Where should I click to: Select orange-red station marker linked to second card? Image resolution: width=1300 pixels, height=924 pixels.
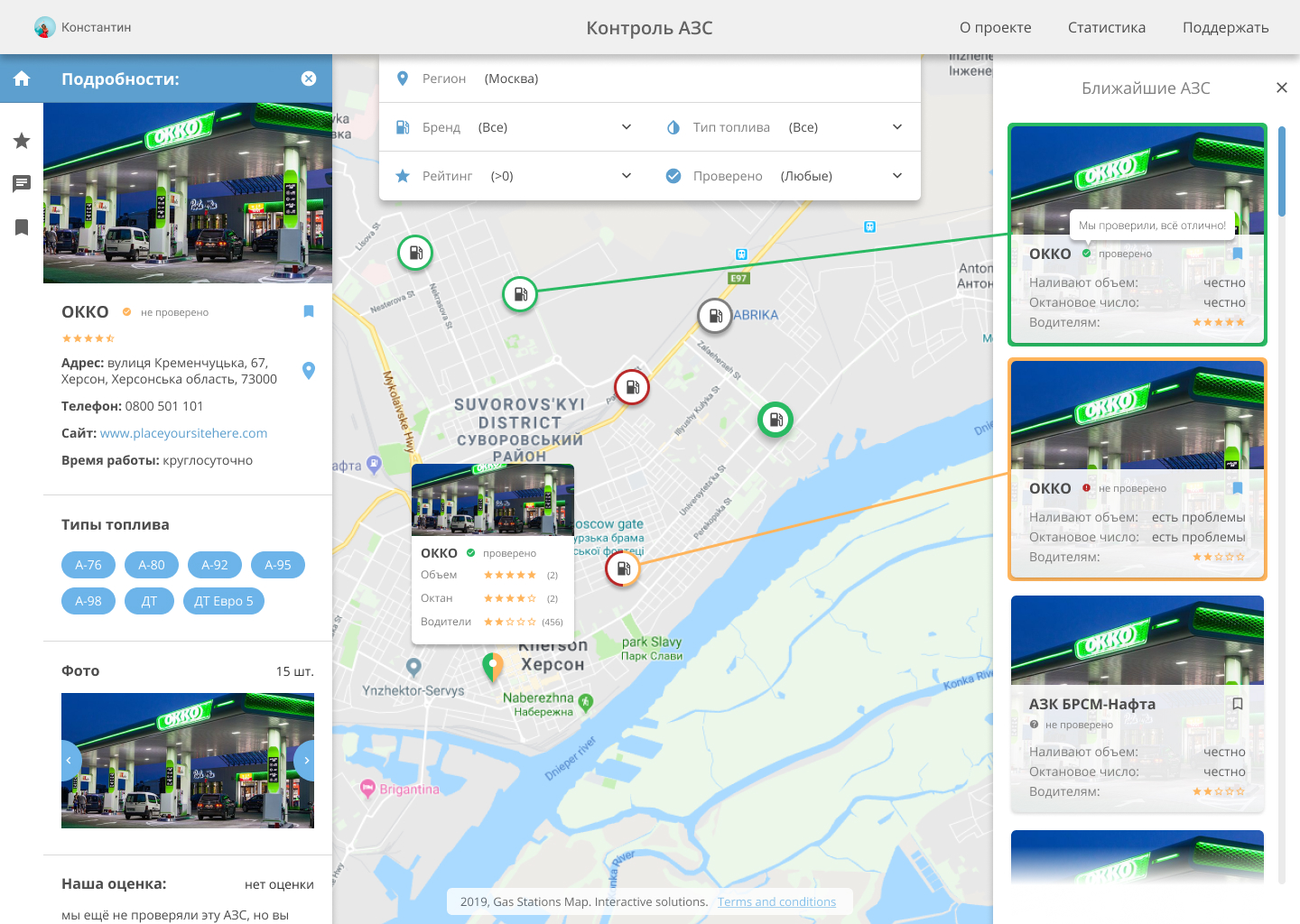623,568
